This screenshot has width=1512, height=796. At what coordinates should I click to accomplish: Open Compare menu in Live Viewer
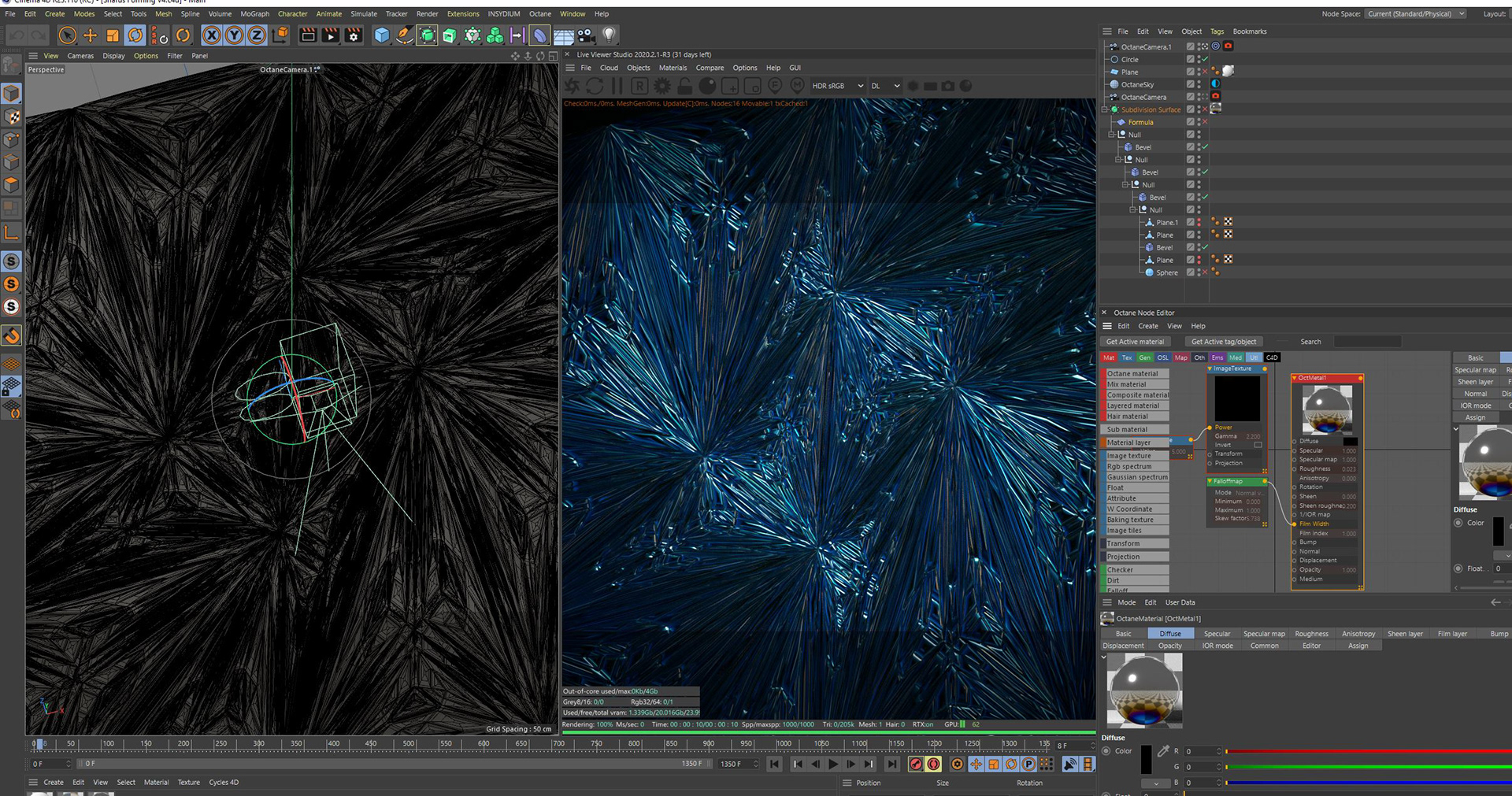click(710, 68)
